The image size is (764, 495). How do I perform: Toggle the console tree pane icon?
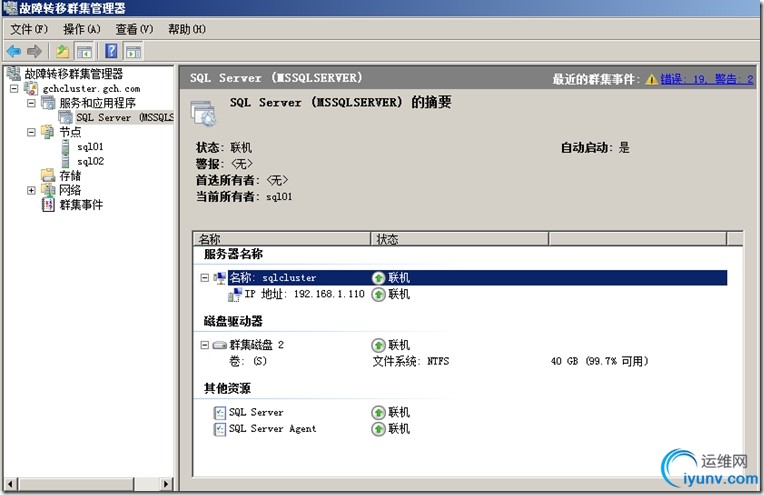click(x=84, y=51)
